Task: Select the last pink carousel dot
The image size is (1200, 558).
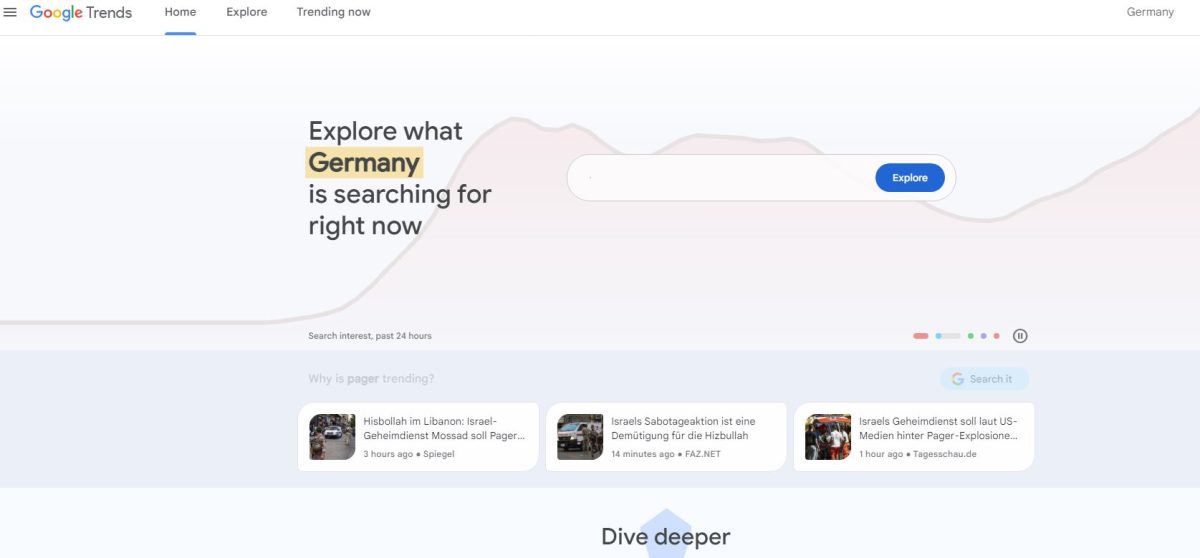Action: [x=997, y=336]
